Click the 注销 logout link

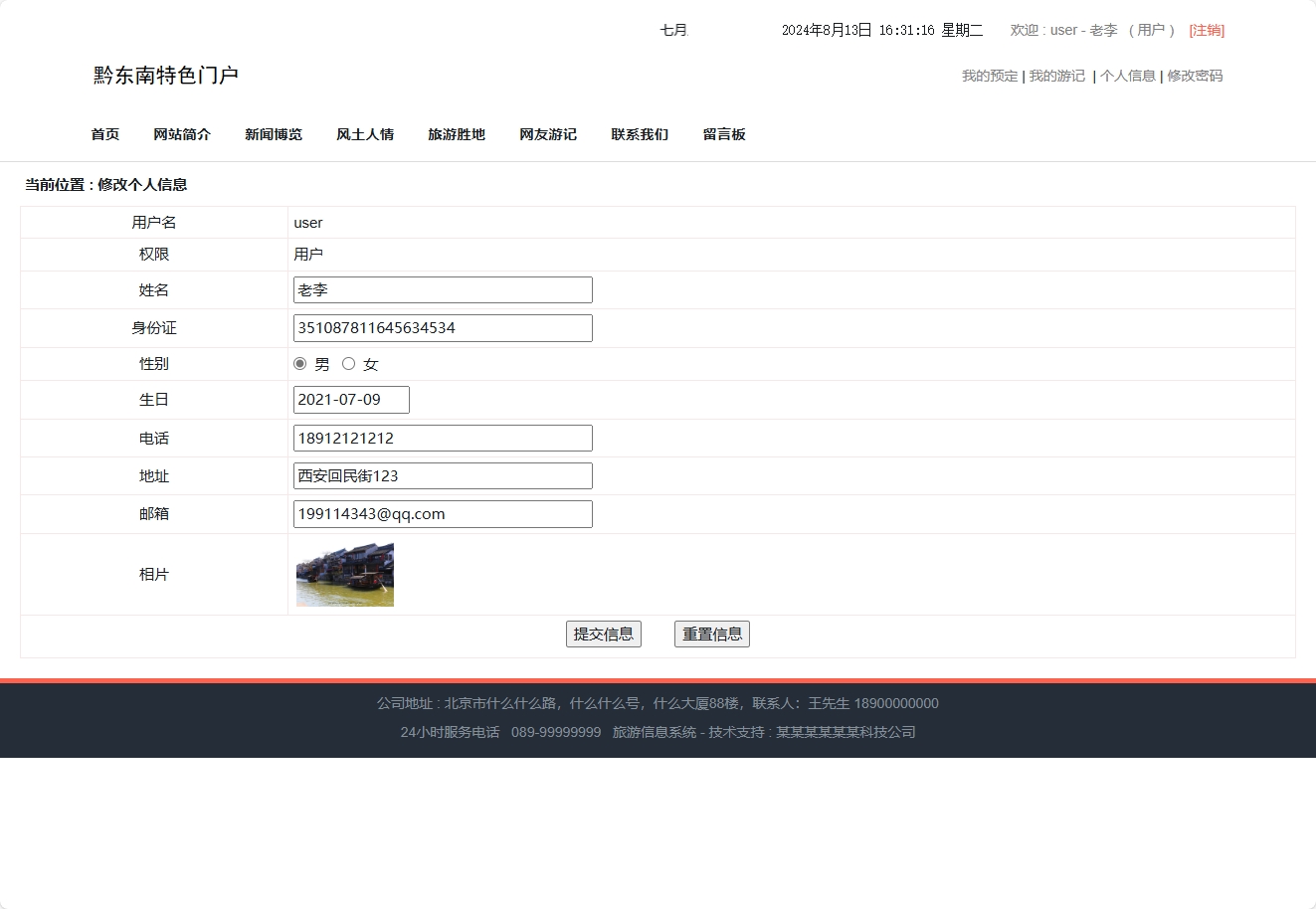[1207, 30]
